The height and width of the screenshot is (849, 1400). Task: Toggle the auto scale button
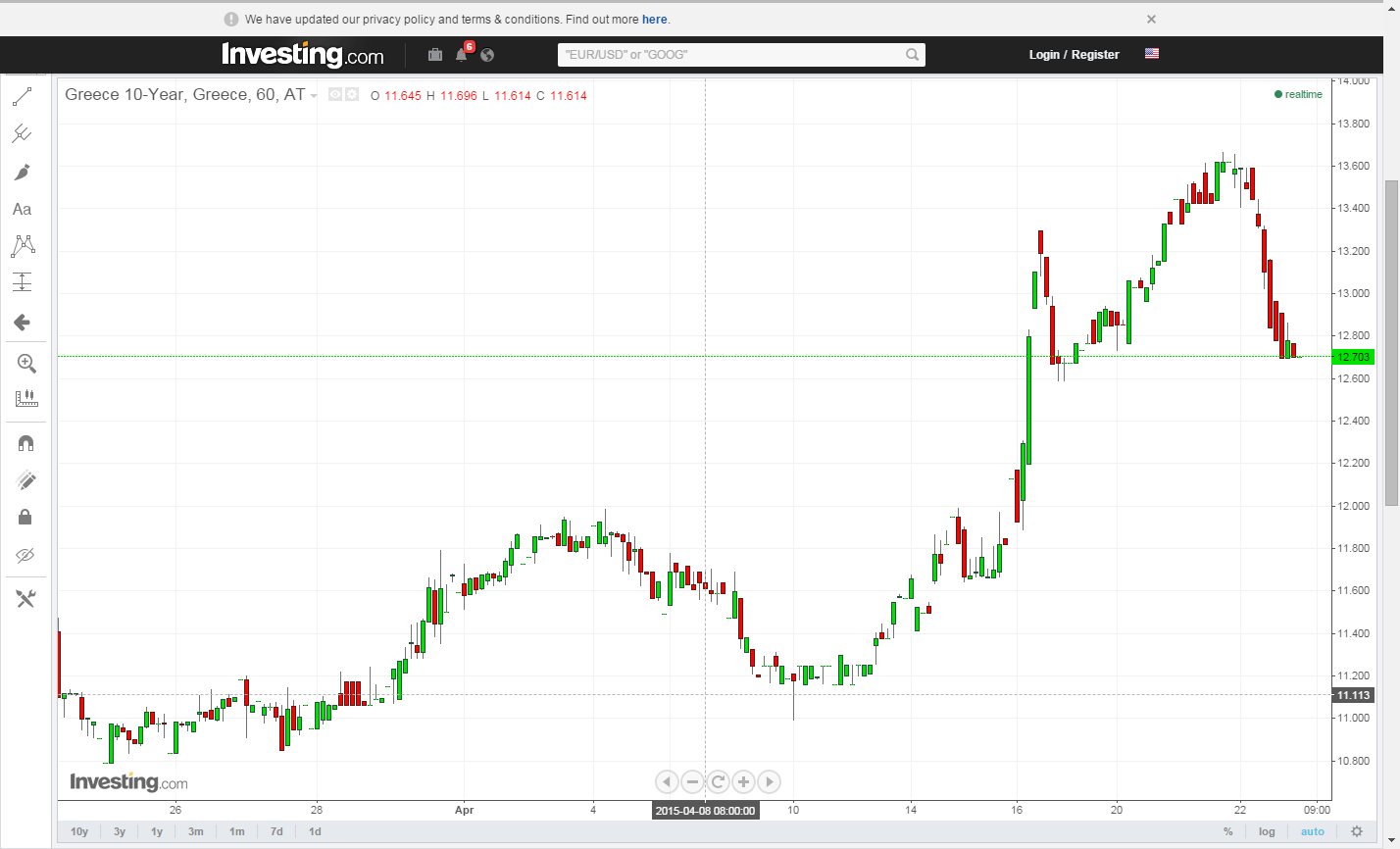click(1313, 831)
